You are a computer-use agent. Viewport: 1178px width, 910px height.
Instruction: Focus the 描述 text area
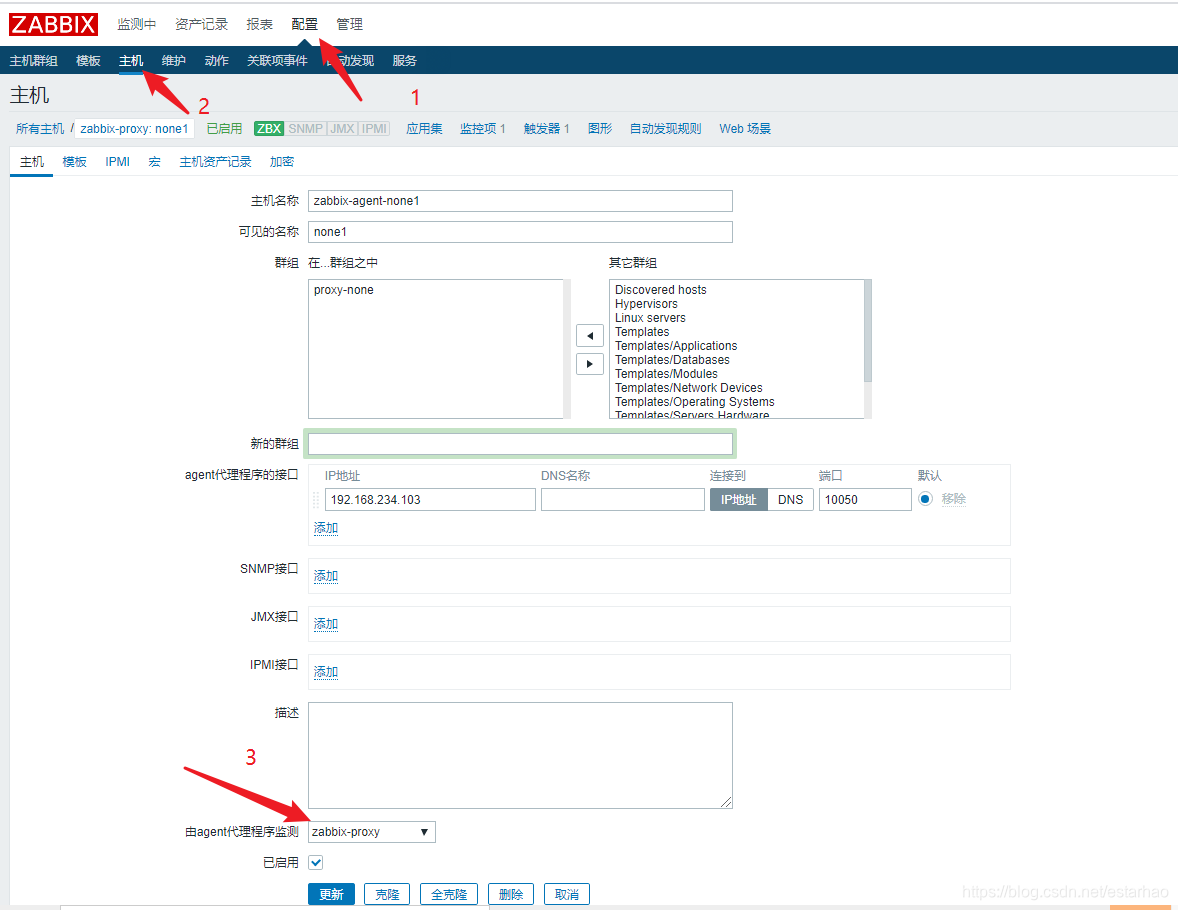(520, 755)
